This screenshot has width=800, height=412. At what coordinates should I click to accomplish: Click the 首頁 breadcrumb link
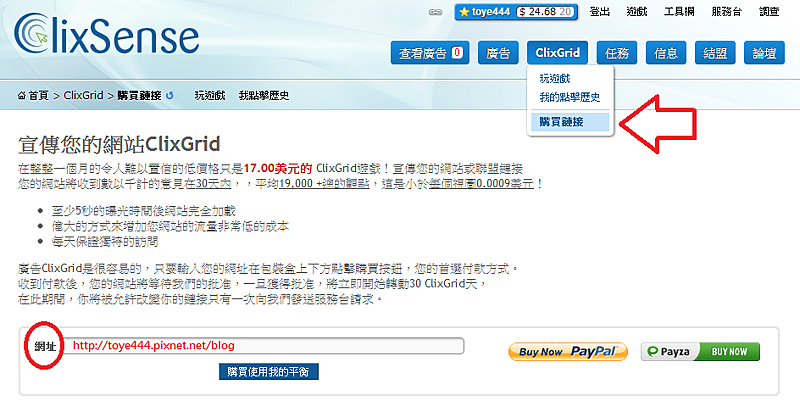[x=38, y=95]
